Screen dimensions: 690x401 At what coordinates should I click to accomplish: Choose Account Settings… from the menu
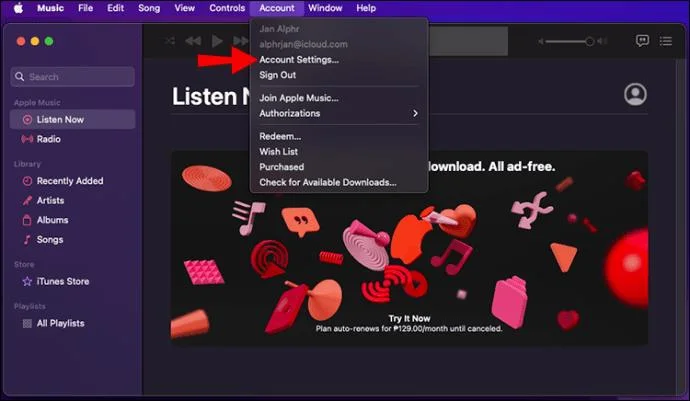coord(339,59)
